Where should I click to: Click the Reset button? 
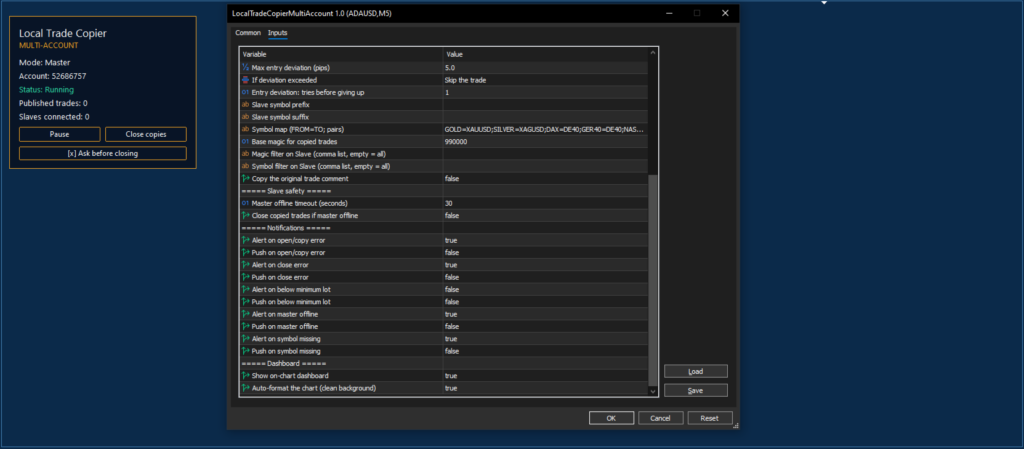pos(710,418)
